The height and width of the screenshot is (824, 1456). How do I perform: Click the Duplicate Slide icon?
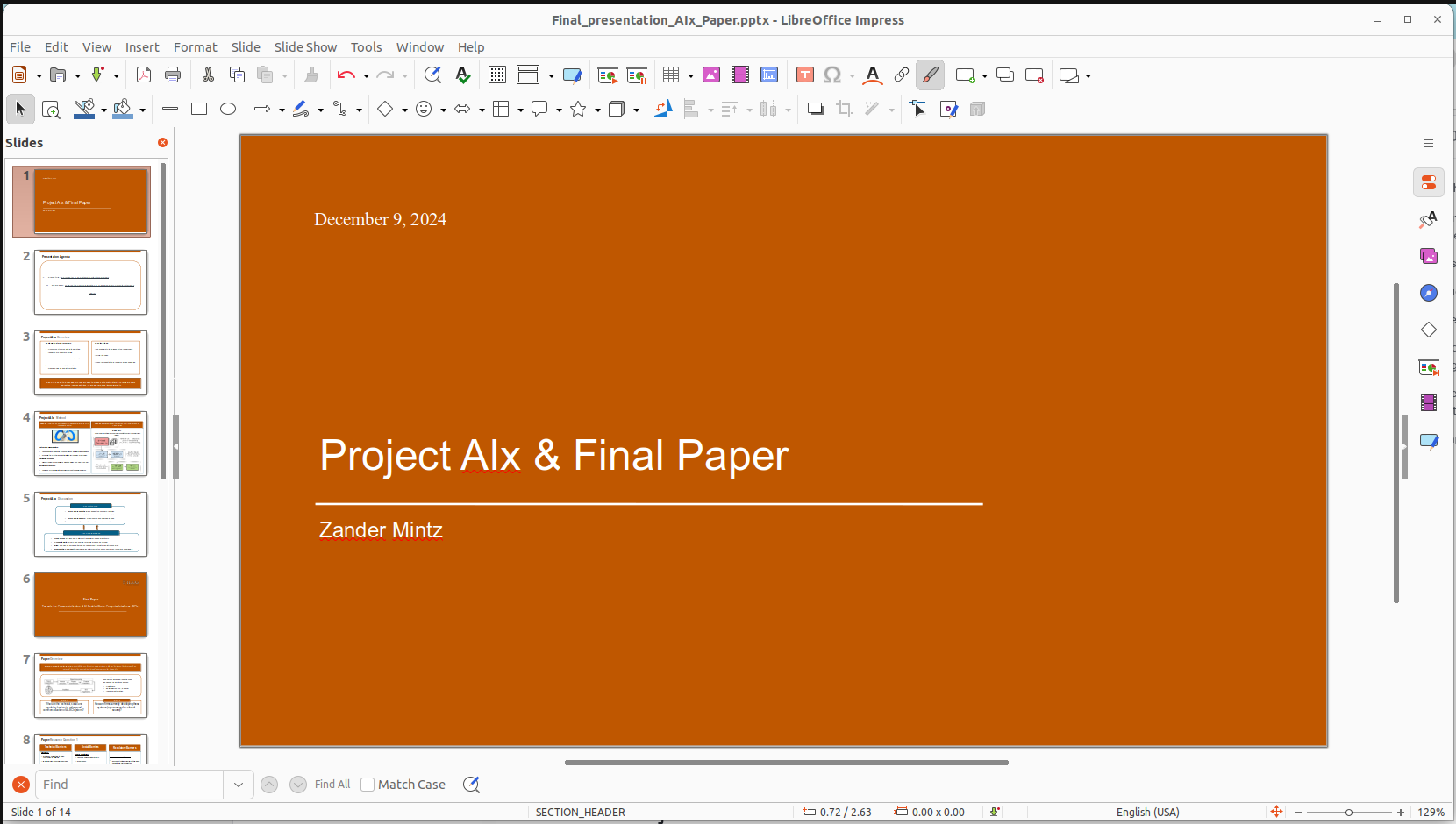(x=1005, y=75)
